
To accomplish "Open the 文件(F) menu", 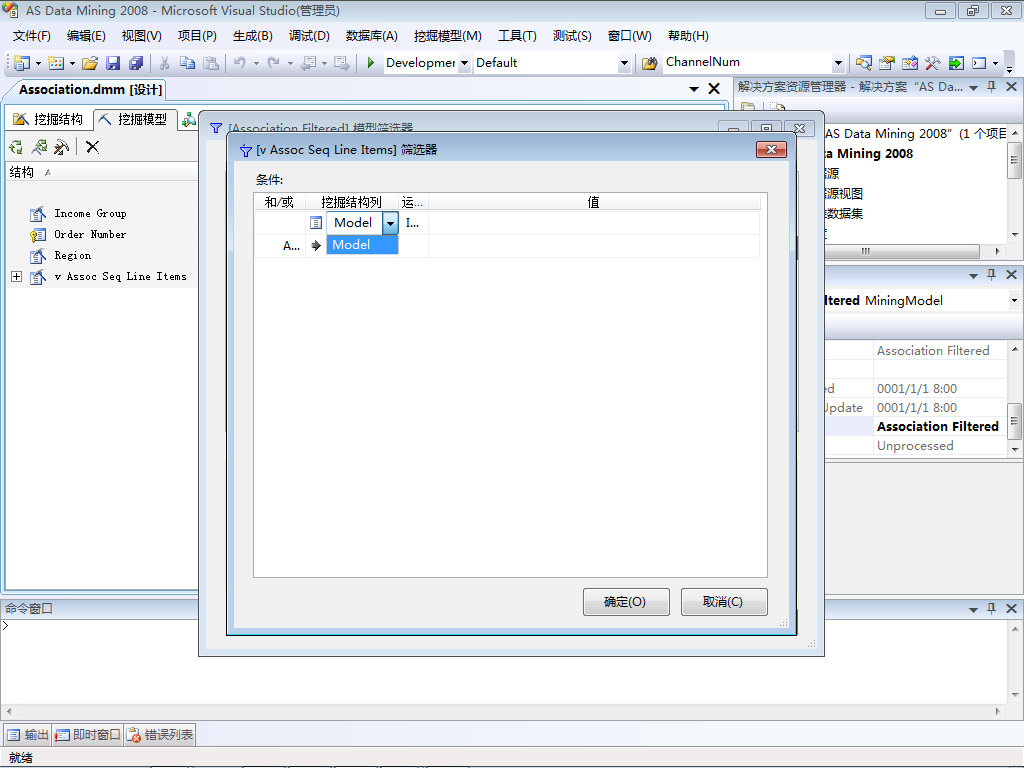I will tap(31, 36).
